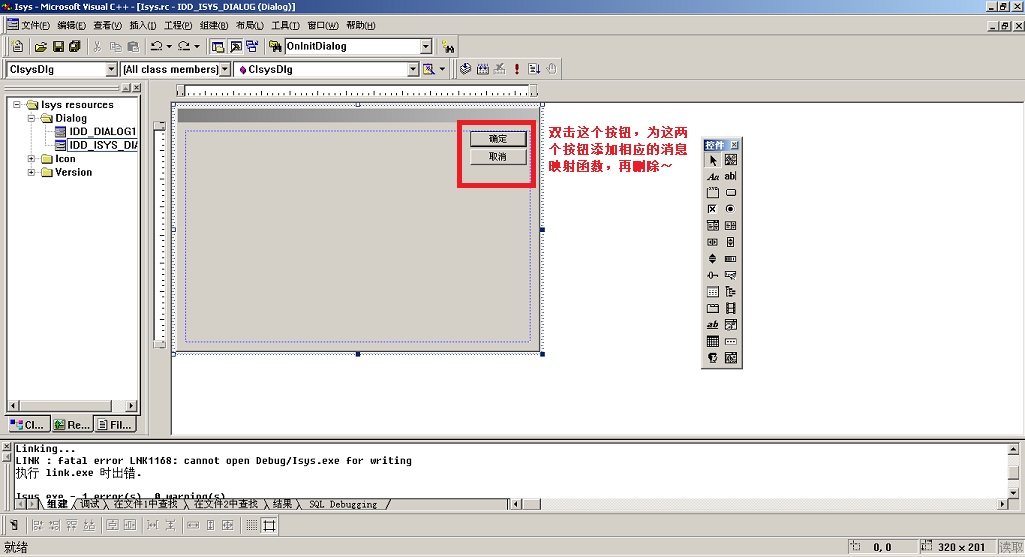Screen dimensions: 1025x557
Task: Select the Static Text control tool
Action: 713,177
